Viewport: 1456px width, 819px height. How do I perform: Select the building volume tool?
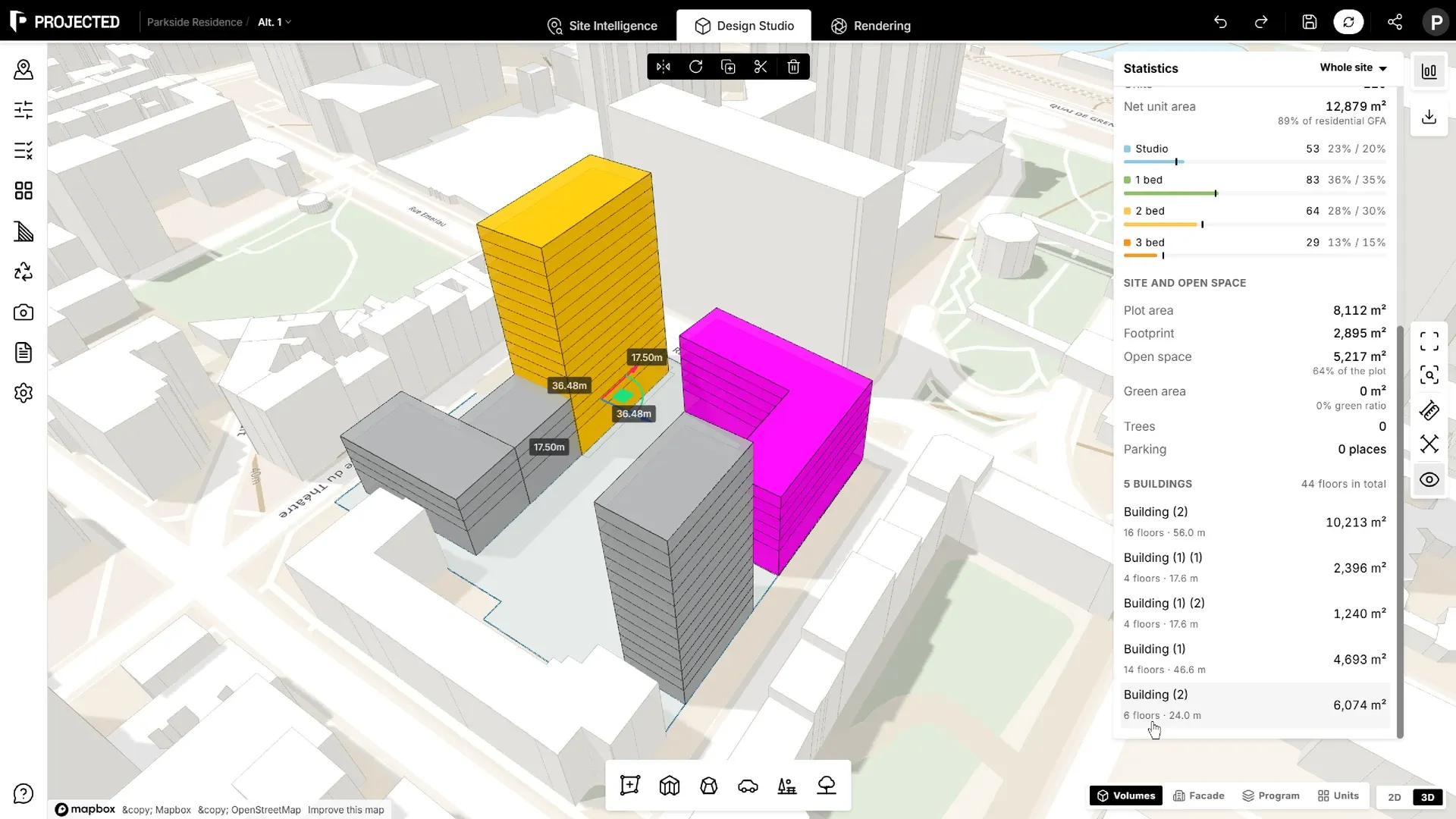pyautogui.click(x=670, y=786)
